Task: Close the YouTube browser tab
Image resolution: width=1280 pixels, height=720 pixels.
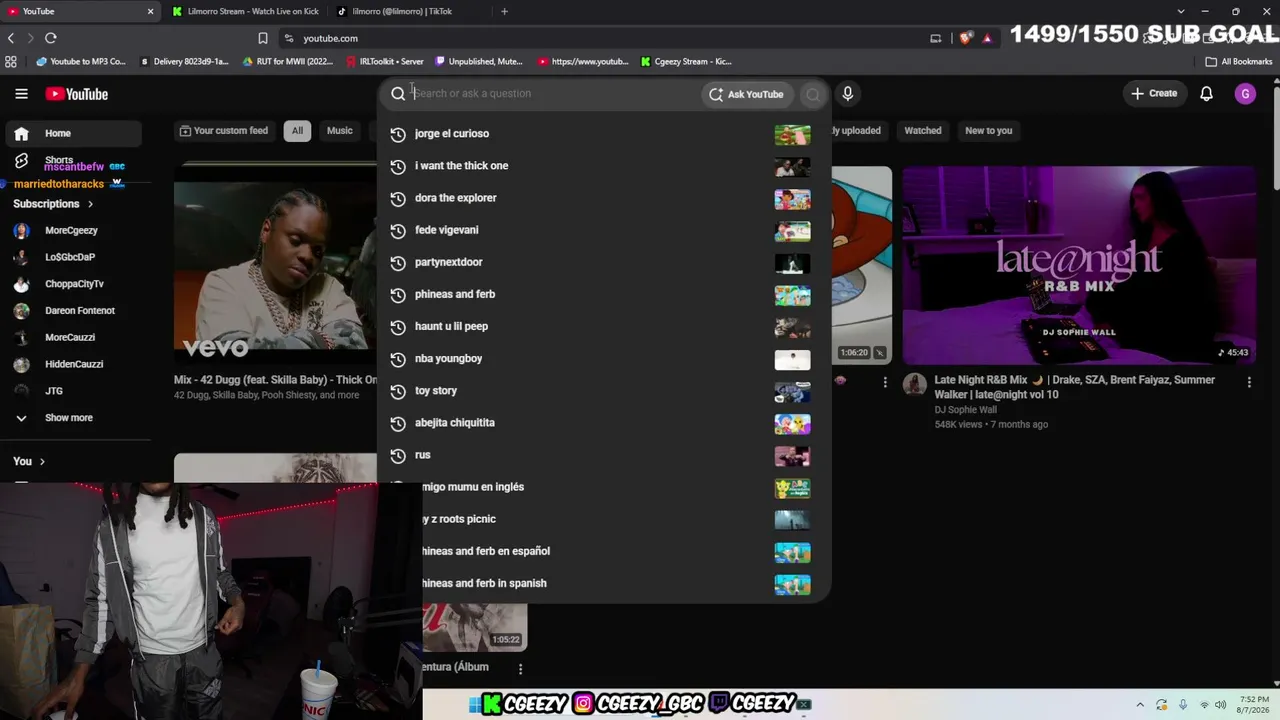Action: click(x=150, y=11)
